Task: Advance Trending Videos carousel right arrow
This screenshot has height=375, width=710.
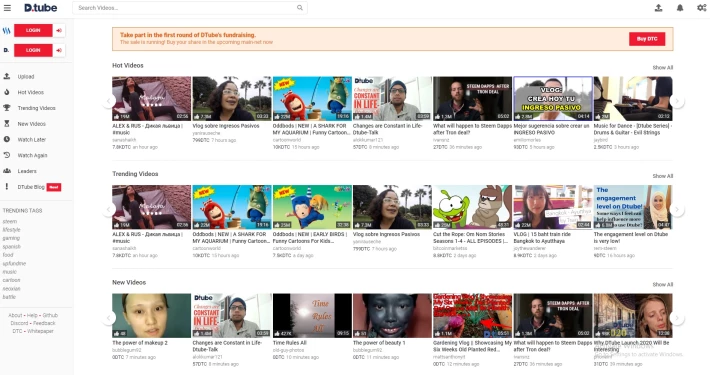Action: coord(677,209)
